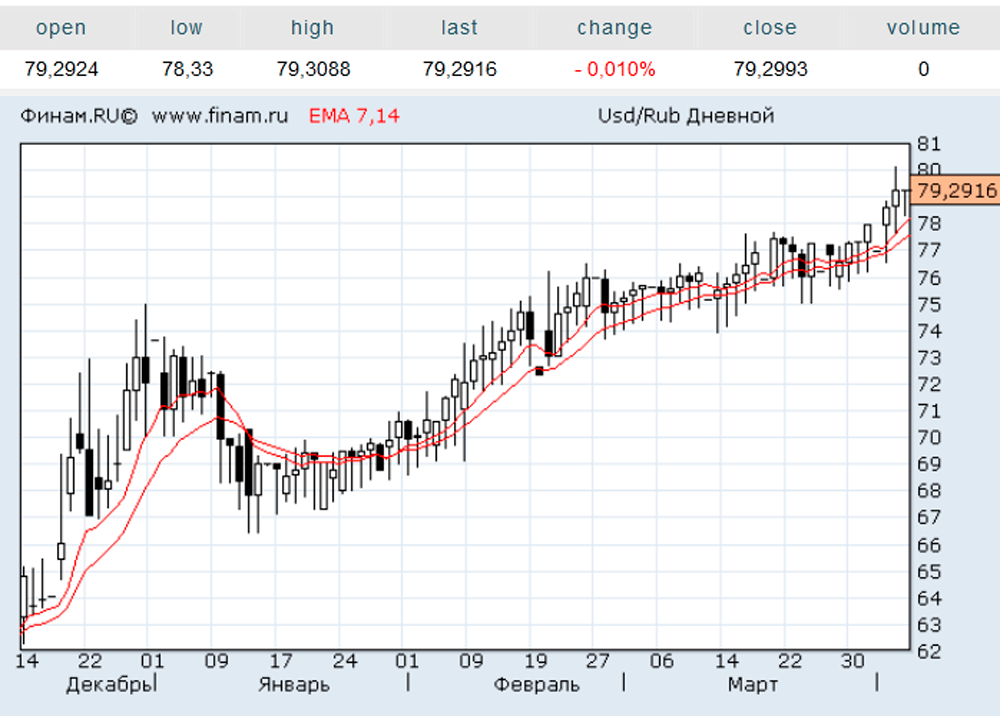This screenshot has width=1000, height=716.
Task: Select the "low" column header
Action: coord(186,28)
